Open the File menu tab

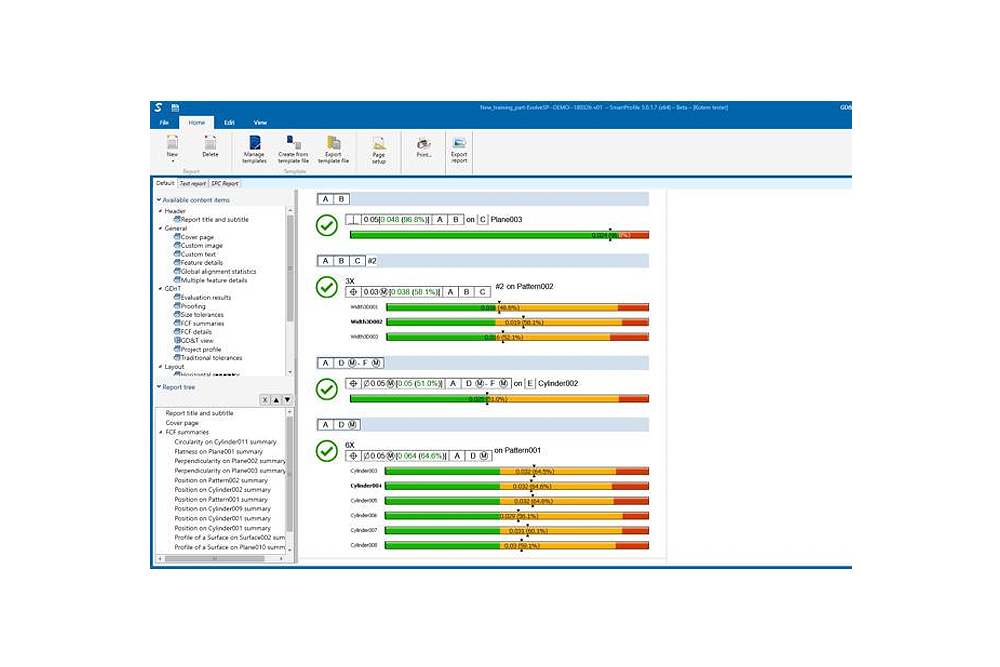164,122
